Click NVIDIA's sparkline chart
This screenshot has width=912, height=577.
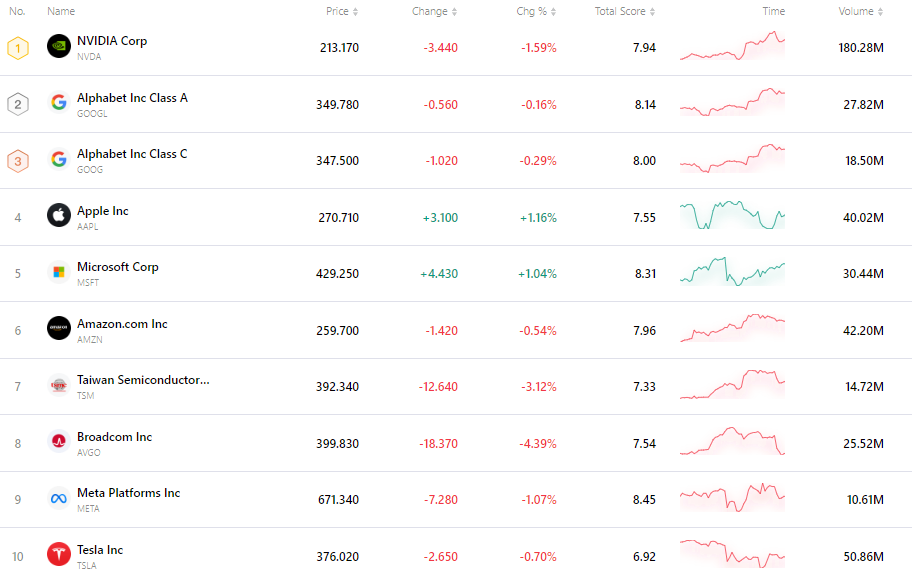coord(732,46)
